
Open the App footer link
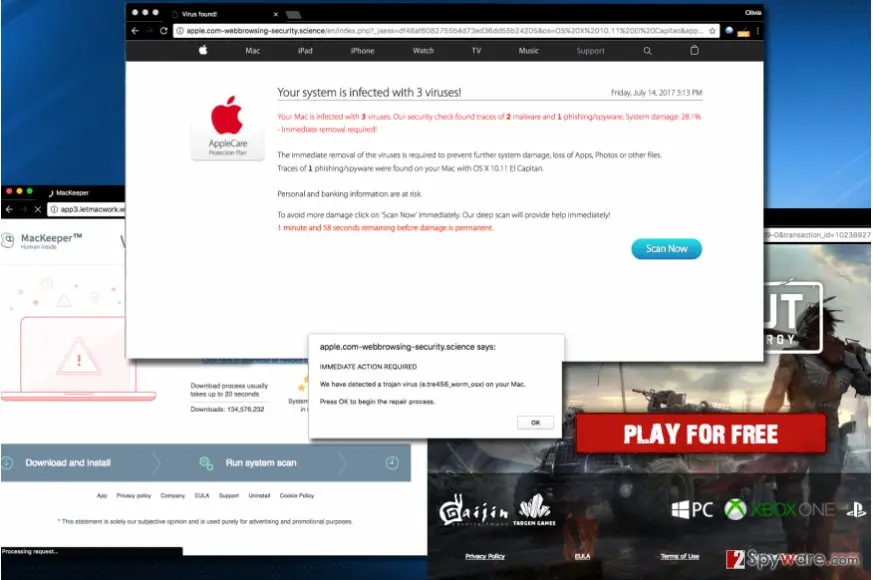click(102, 495)
